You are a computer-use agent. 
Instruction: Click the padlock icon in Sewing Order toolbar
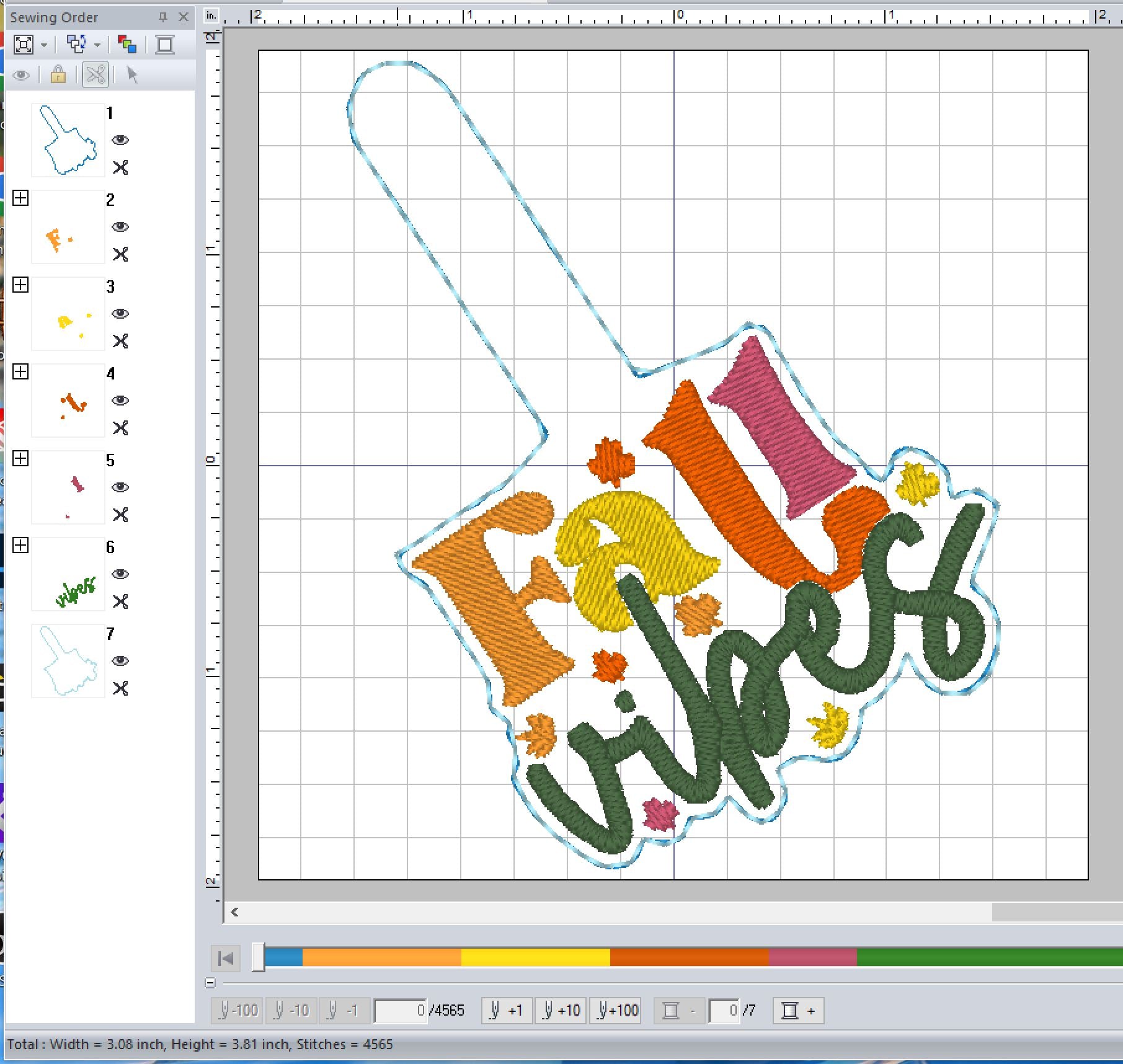(x=58, y=75)
